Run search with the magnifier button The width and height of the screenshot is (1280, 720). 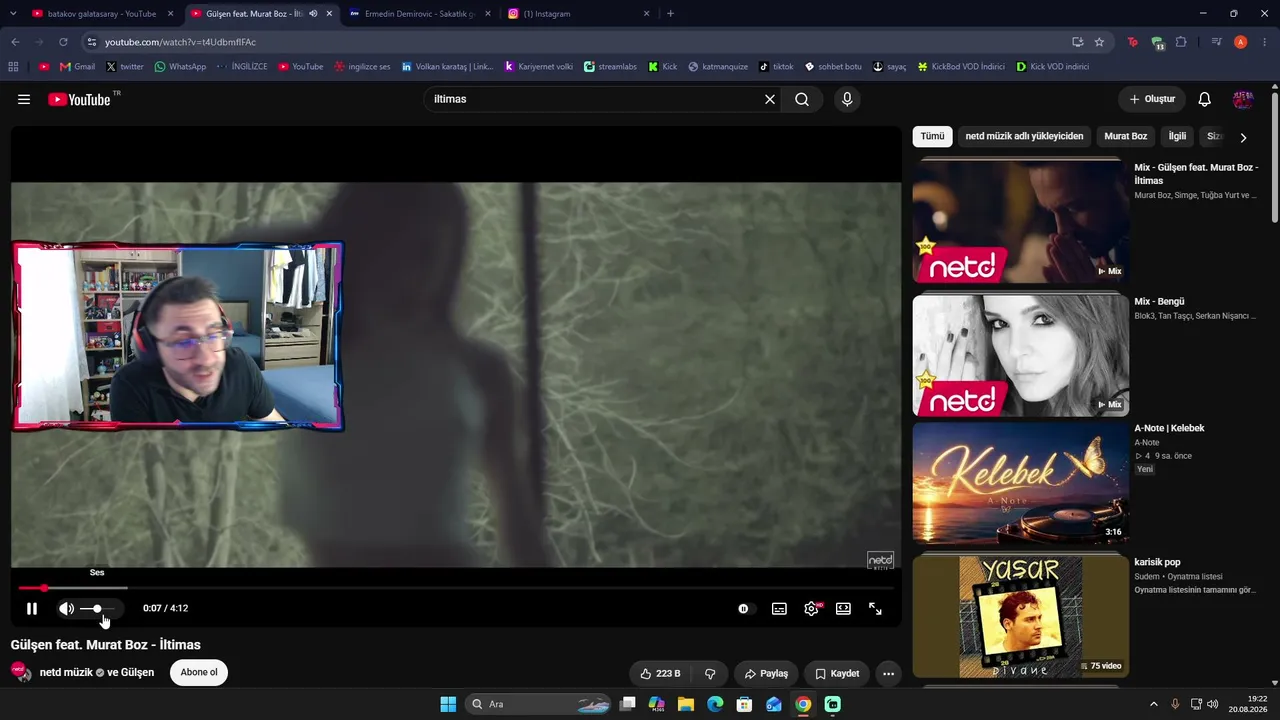802,99
